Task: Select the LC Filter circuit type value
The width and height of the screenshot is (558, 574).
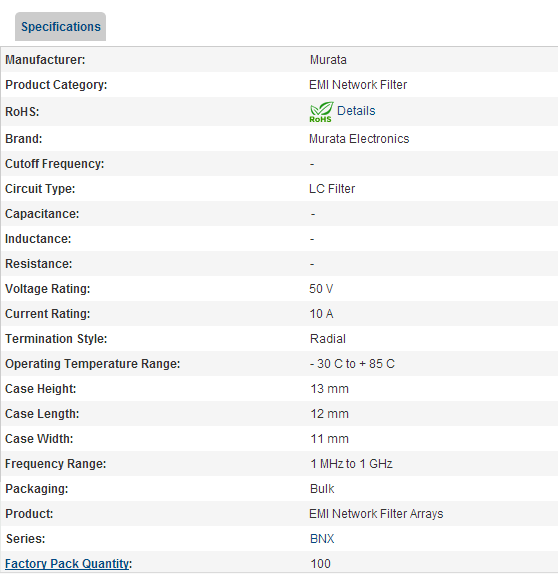Action: coord(332,189)
